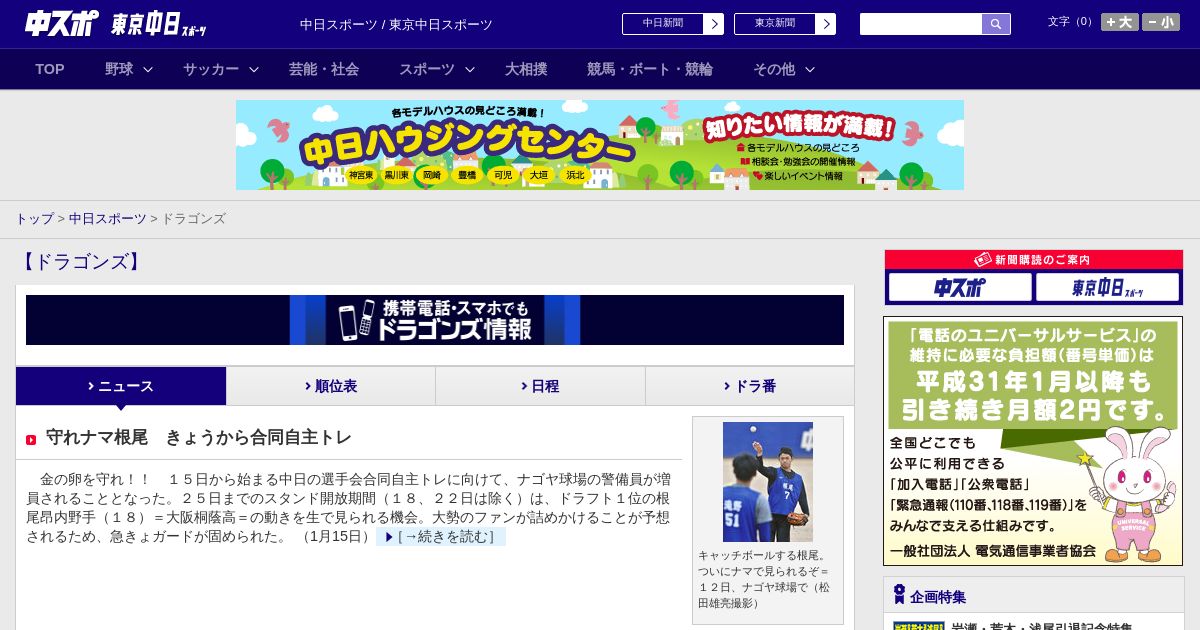Click the 文字（0） label
The image size is (1200, 630).
click(x=1071, y=22)
